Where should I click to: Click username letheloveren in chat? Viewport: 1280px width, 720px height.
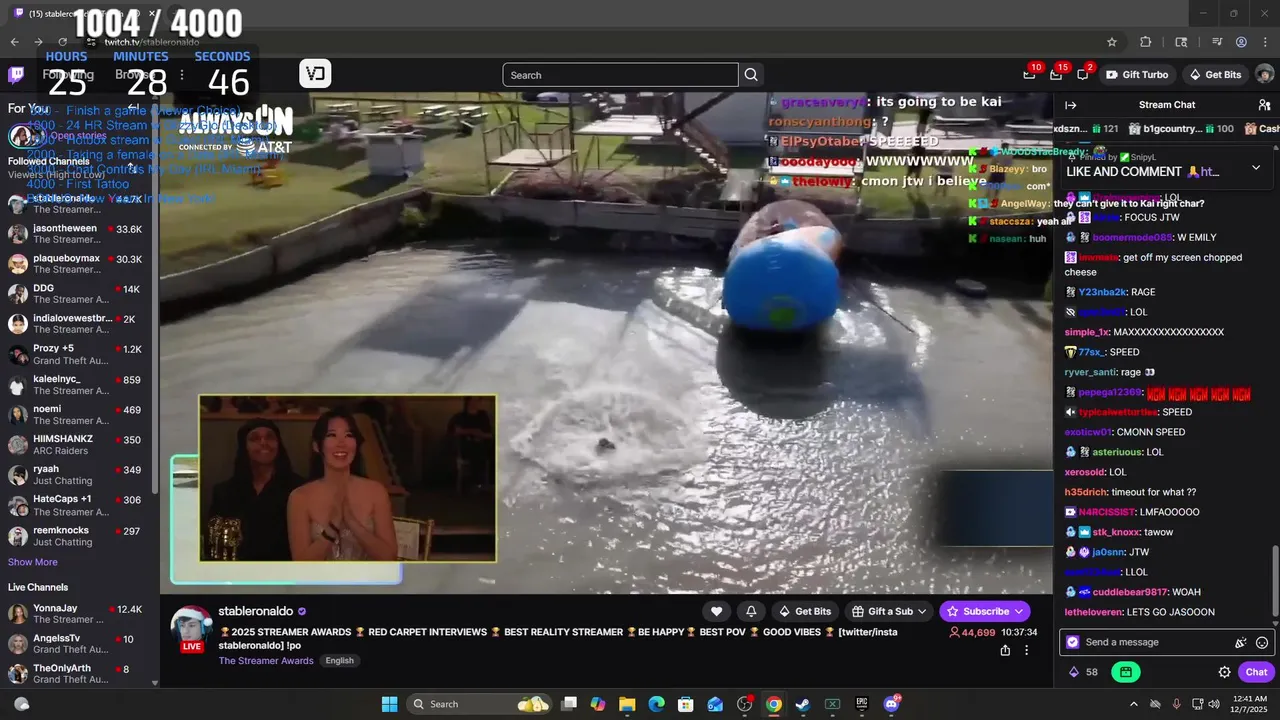coord(1093,612)
